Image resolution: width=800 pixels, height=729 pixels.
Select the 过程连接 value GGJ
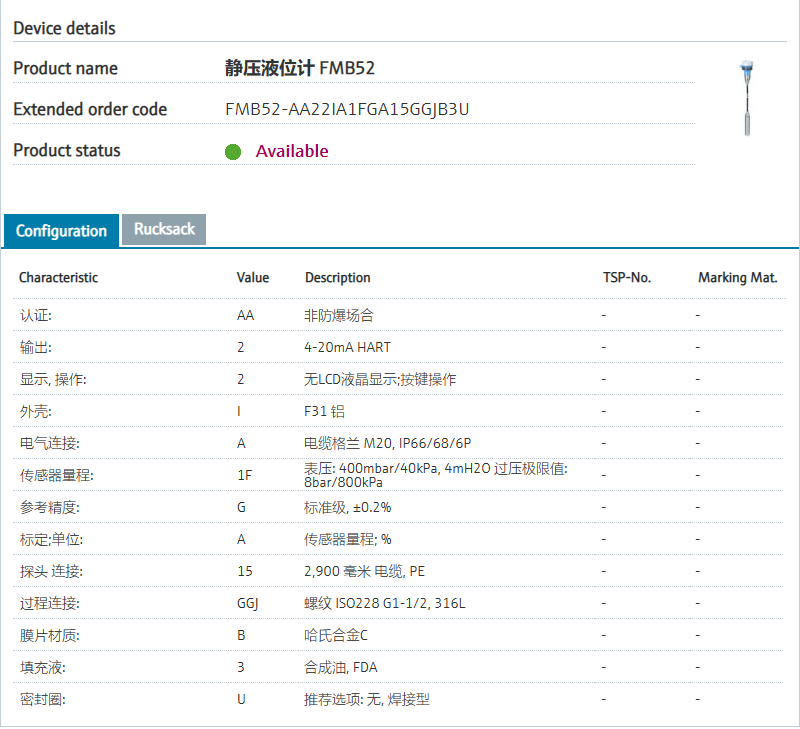(x=248, y=603)
